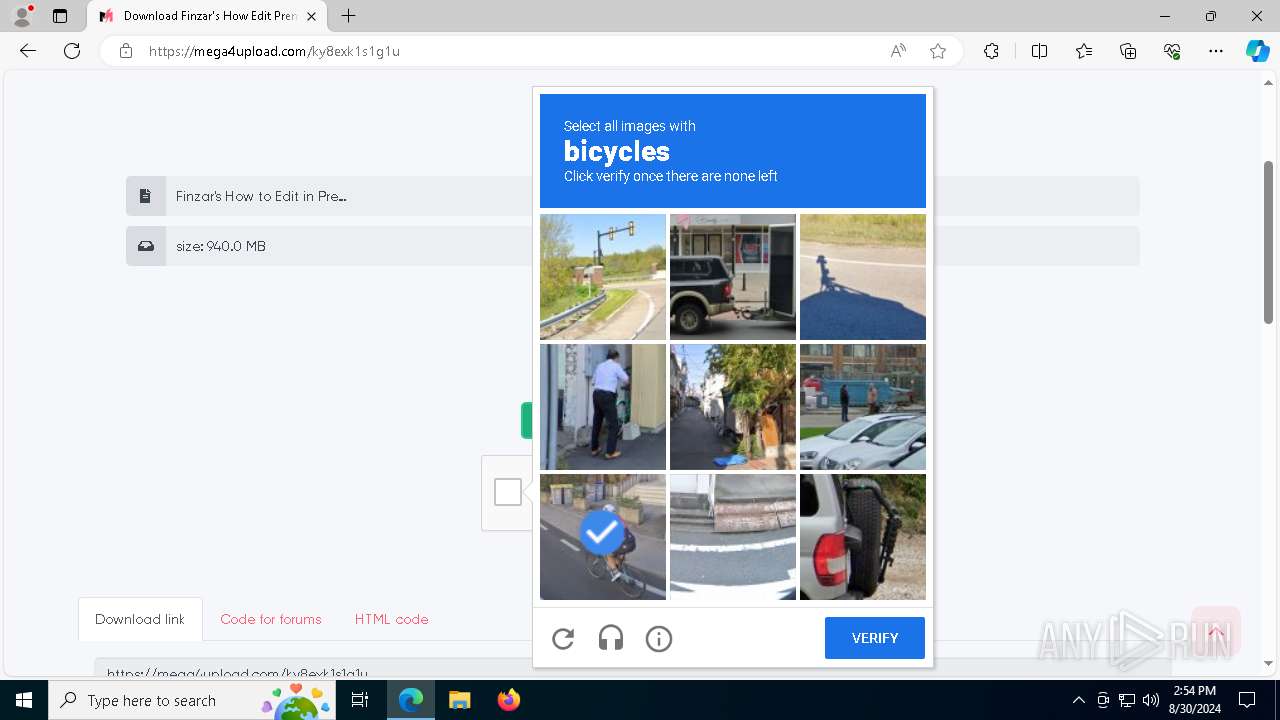Click the page vertical scrollbar
1280x720 pixels.
point(1269,243)
